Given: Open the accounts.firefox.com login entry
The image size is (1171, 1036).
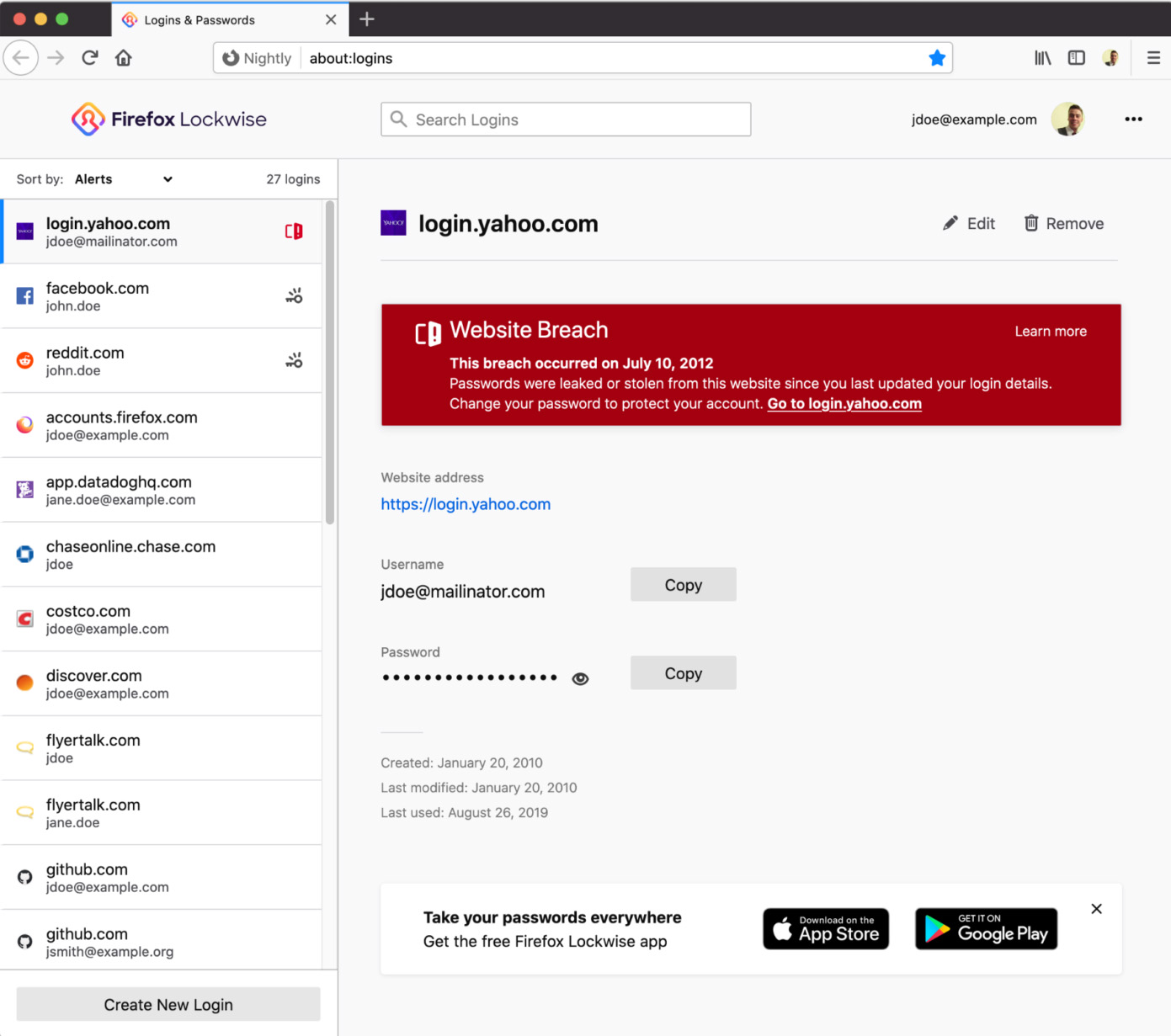Looking at the screenshot, I should pyautogui.click(x=162, y=426).
